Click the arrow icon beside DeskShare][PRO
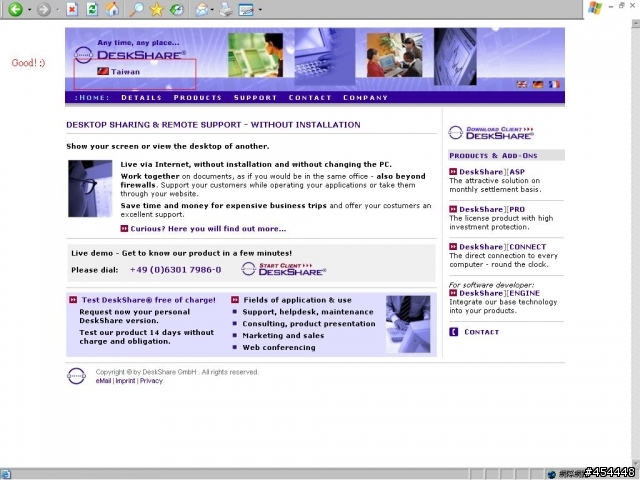The height and width of the screenshot is (480, 640). (453, 209)
